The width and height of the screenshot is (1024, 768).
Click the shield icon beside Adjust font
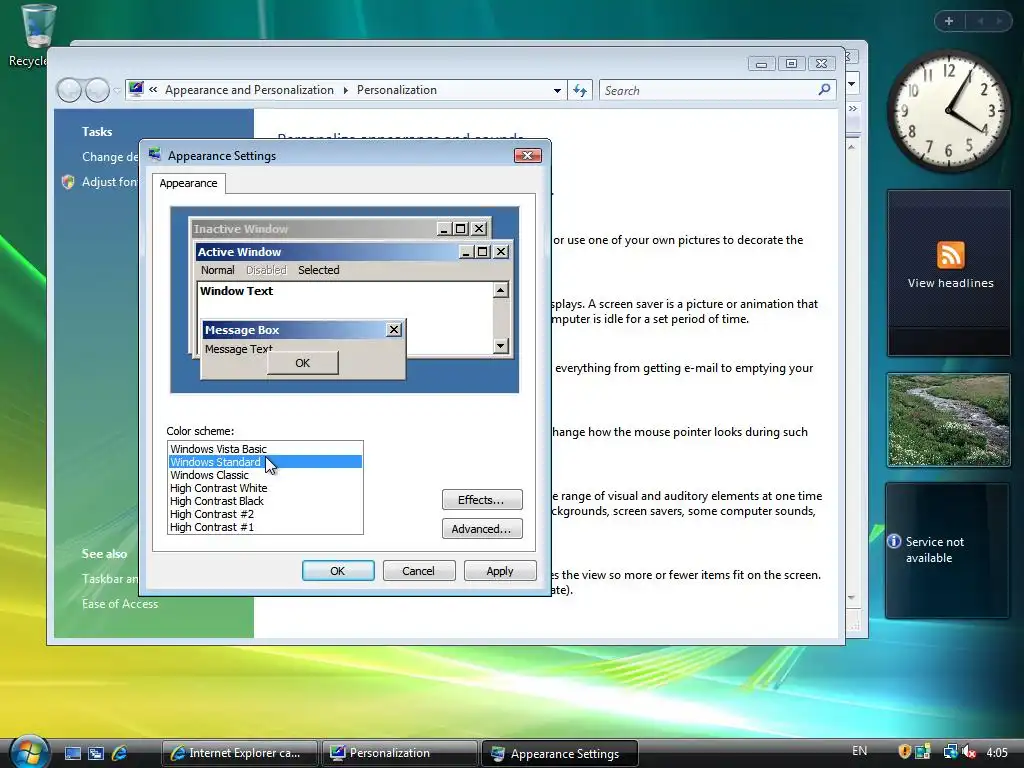click(x=68, y=182)
